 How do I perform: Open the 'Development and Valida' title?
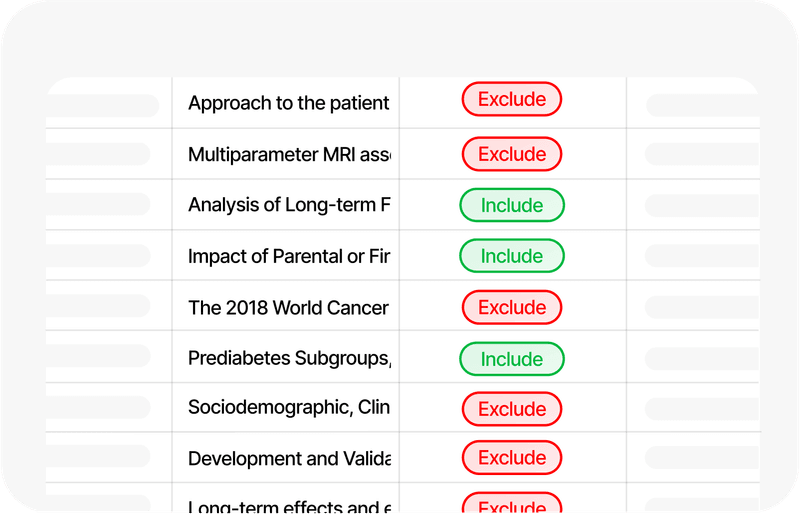click(x=288, y=459)
